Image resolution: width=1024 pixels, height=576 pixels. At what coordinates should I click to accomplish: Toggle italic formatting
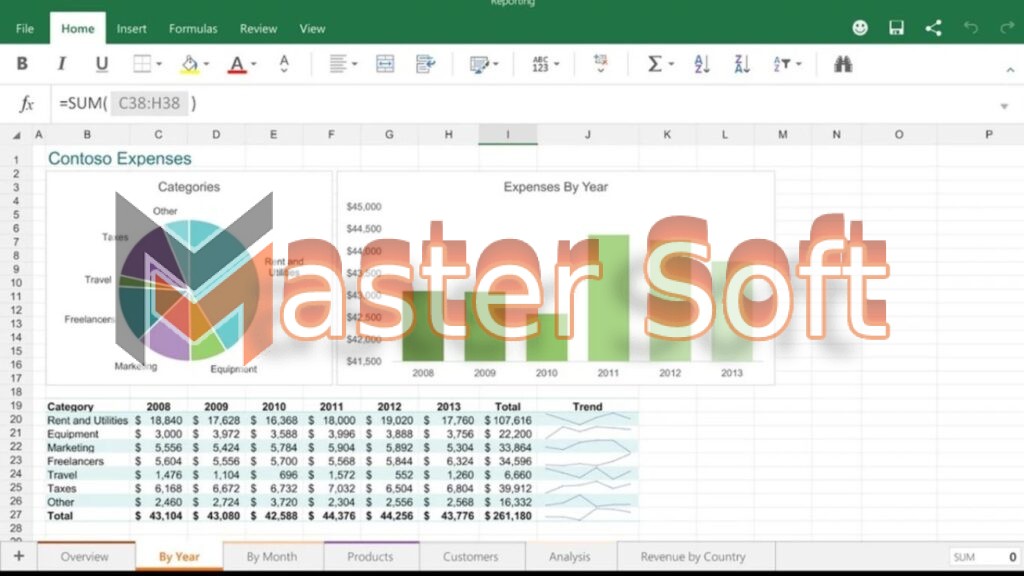click(61, 63)
